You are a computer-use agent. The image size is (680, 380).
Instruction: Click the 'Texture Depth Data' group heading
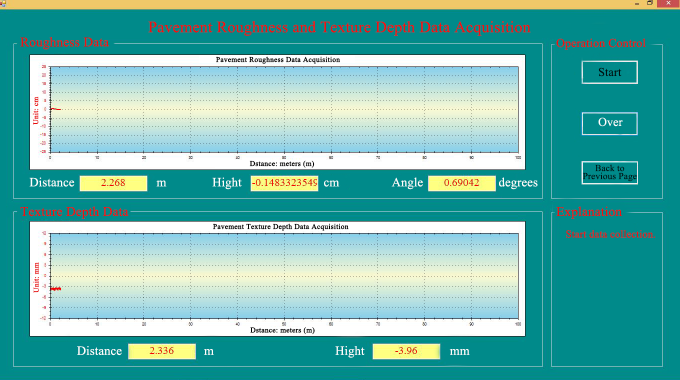tap(74, 212)
